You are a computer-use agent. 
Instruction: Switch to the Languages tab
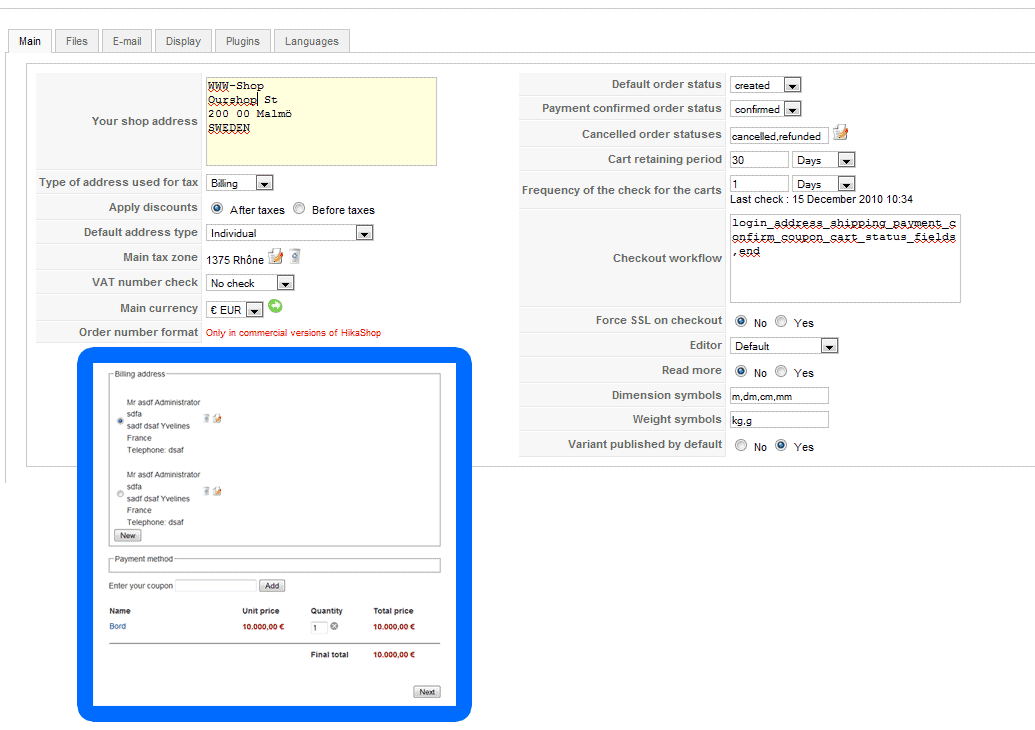[312, 41]
